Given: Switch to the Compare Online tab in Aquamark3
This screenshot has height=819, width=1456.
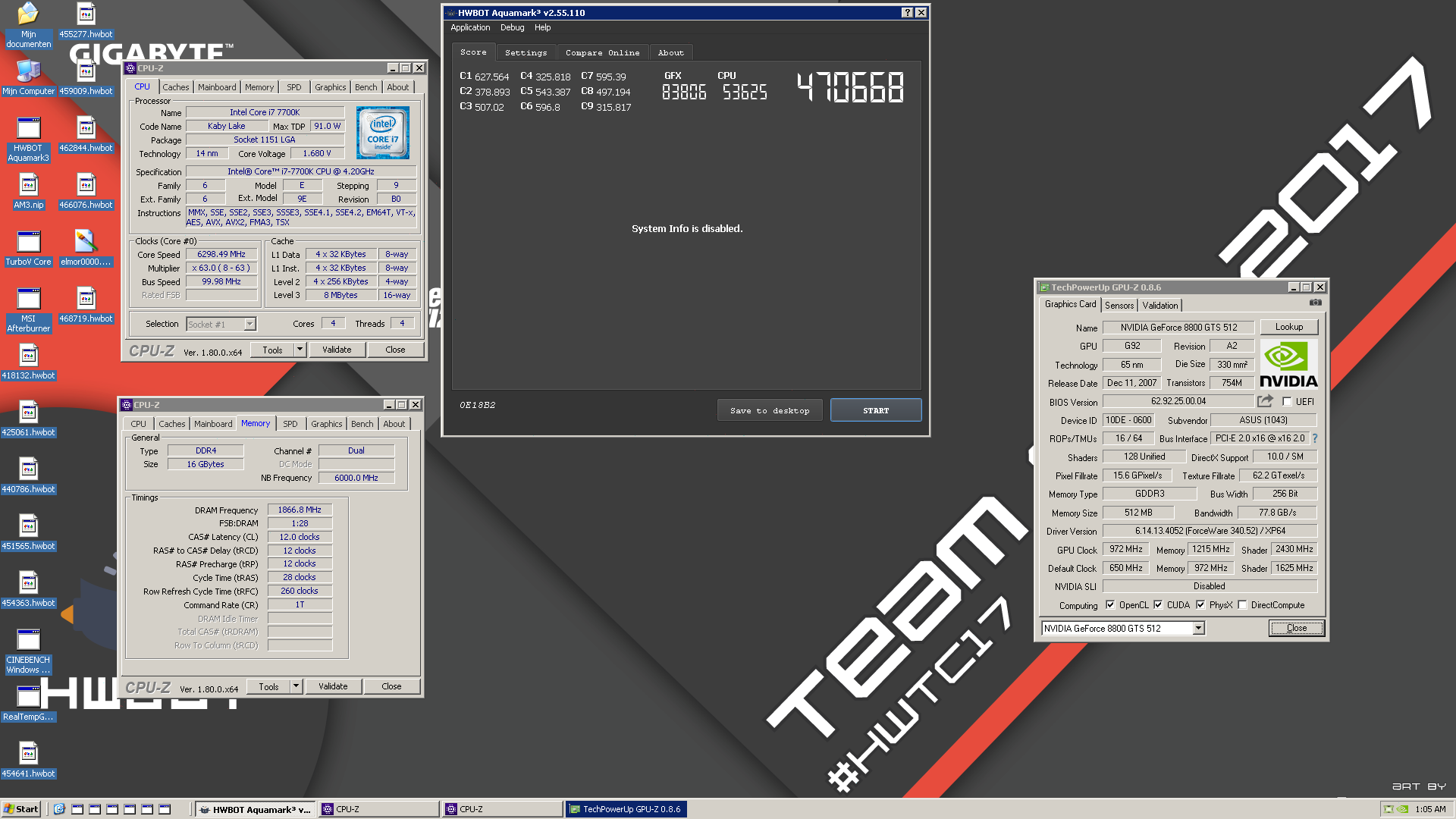Looking at the screenshot, I should 602,52.
